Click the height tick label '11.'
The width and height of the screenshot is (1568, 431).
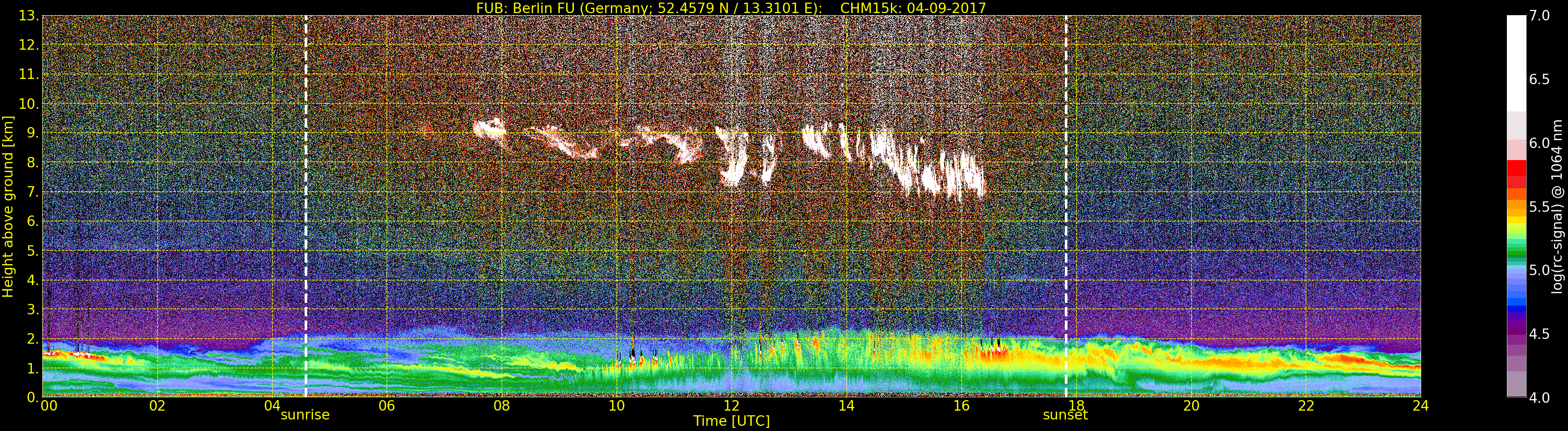coord(29,74)
